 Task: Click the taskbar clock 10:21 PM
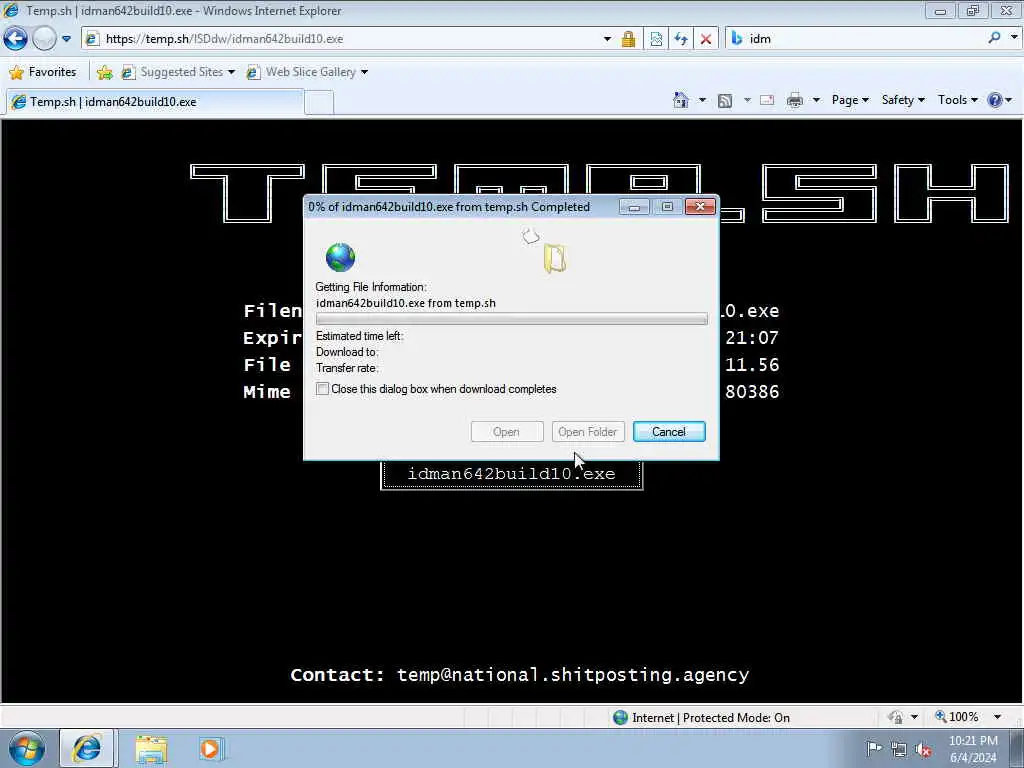point(973,741)
